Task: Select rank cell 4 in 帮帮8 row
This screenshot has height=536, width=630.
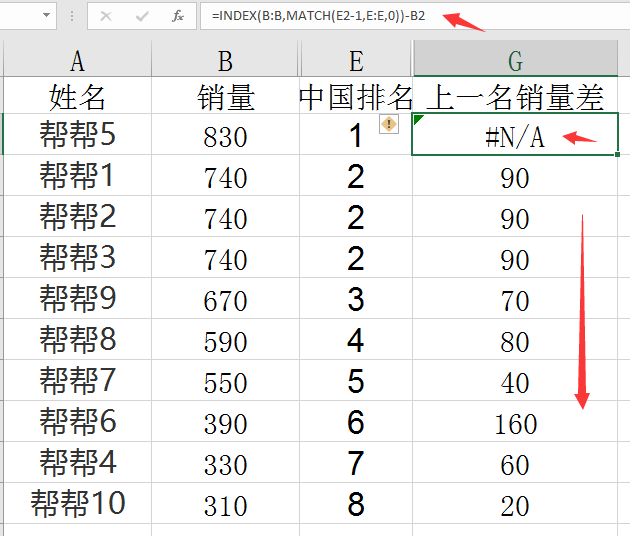Action: 356,339
